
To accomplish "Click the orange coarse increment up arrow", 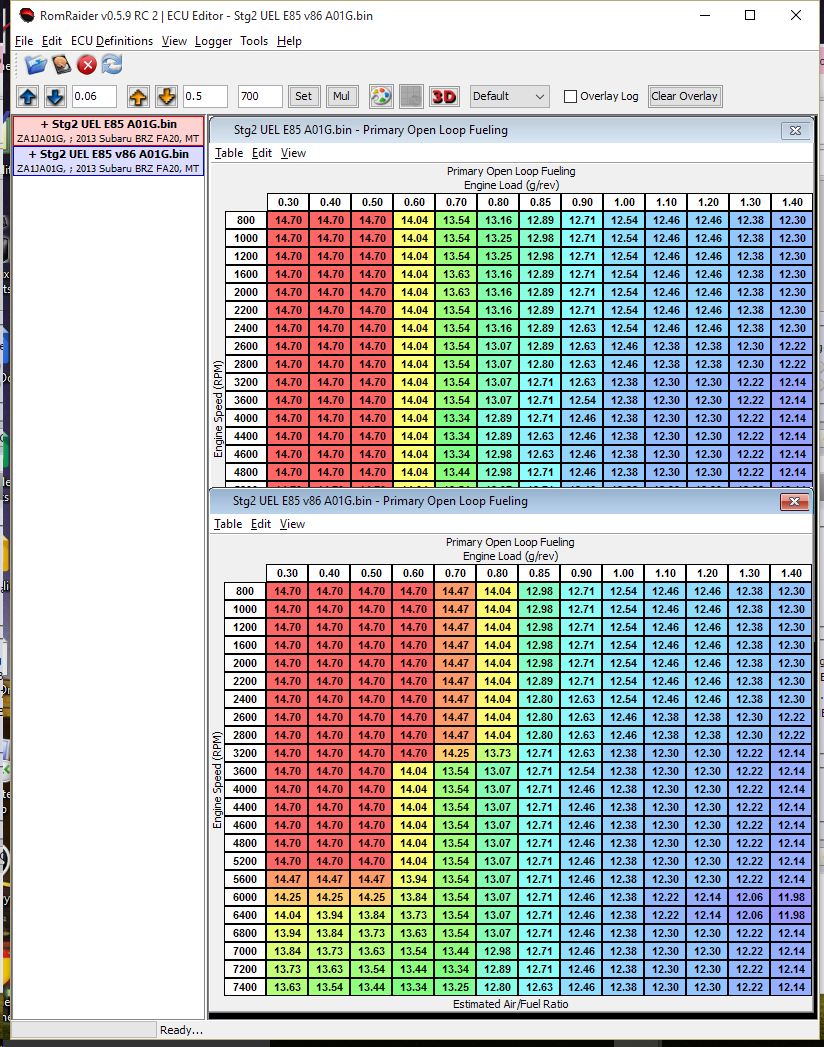I will 138,97.
